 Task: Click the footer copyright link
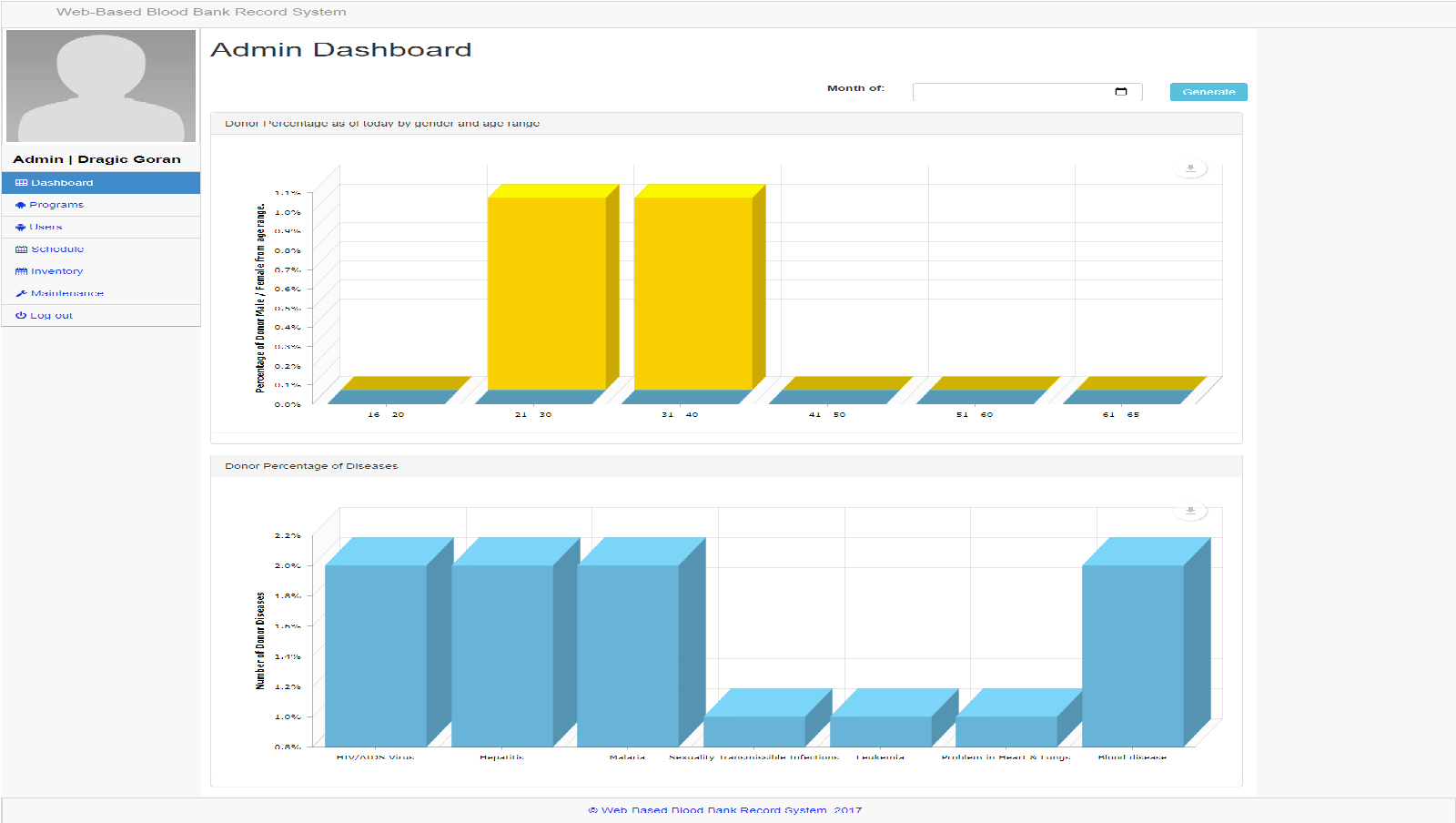coord(724,810)
